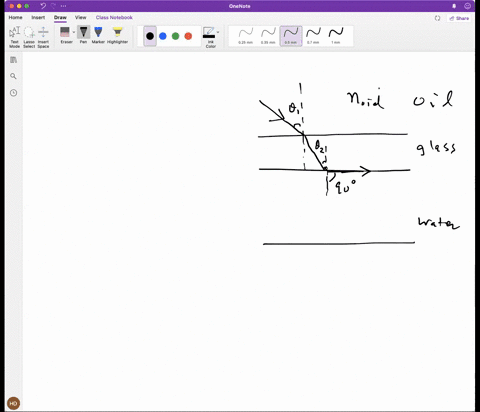The width and height of the screenshot is (480, 412).
Task: Open the search magnifier in sidebar
Action: click(x=13, y=76)
